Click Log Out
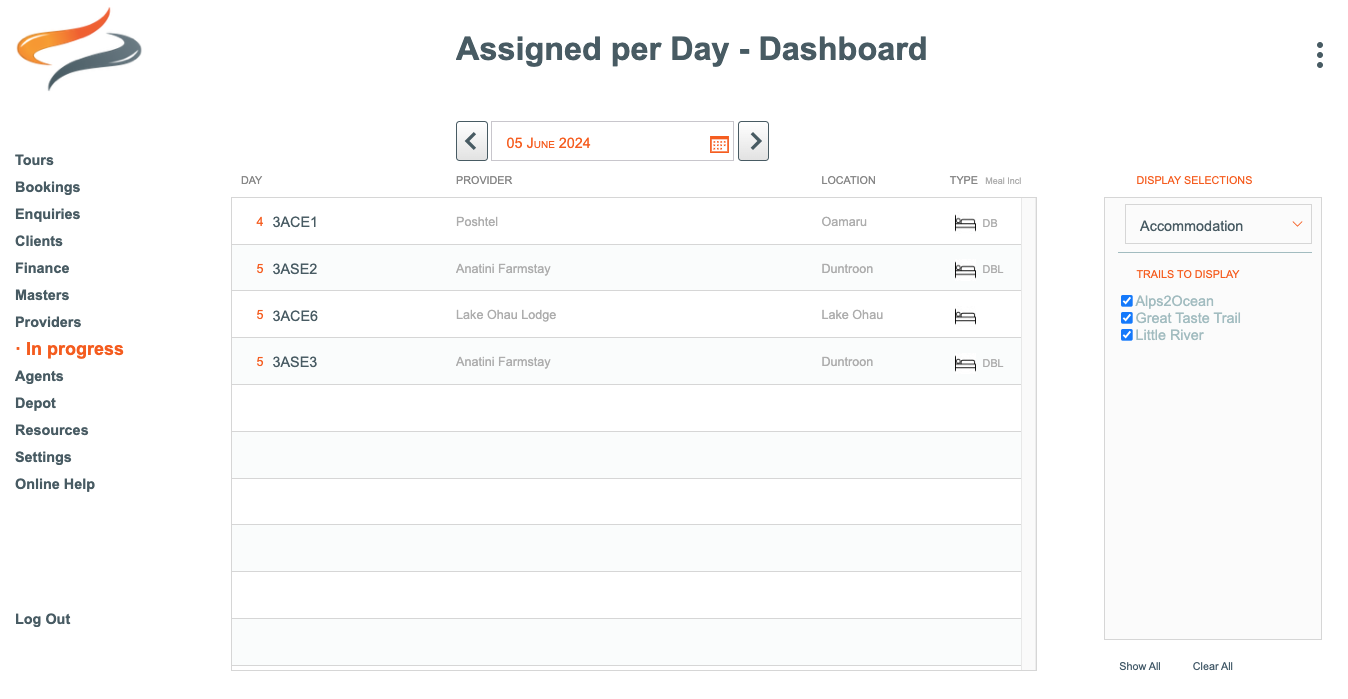 click(42, 619)
